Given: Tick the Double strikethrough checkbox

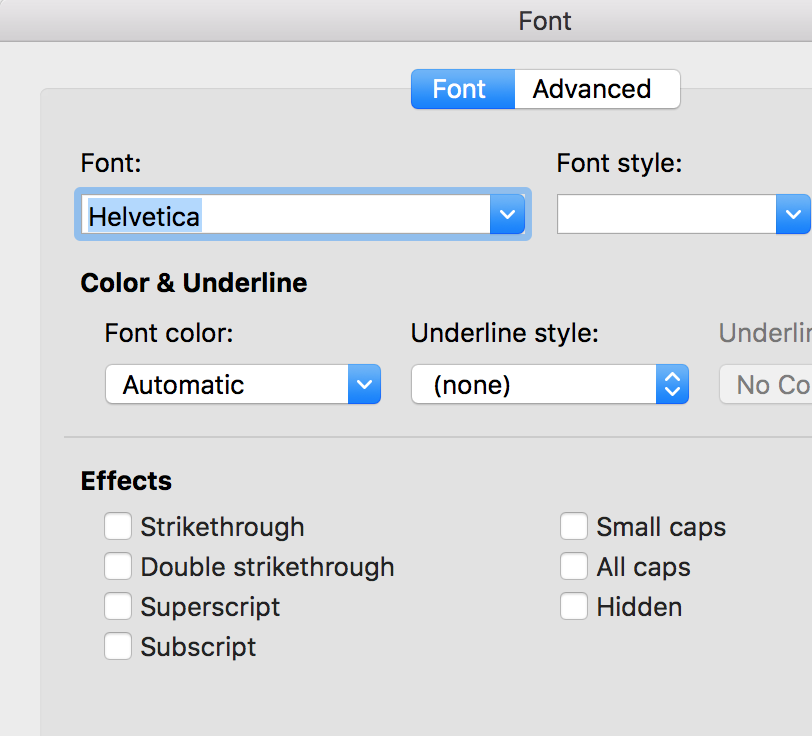Looking at the screenshot, I should (x=118, y=567).
